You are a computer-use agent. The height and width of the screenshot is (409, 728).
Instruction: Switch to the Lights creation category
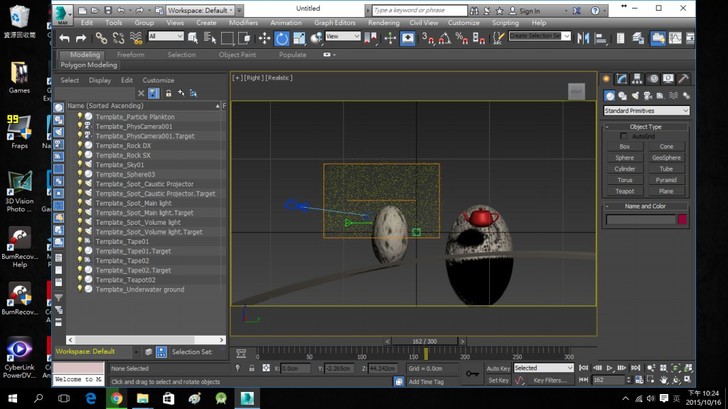click(637, 96)
